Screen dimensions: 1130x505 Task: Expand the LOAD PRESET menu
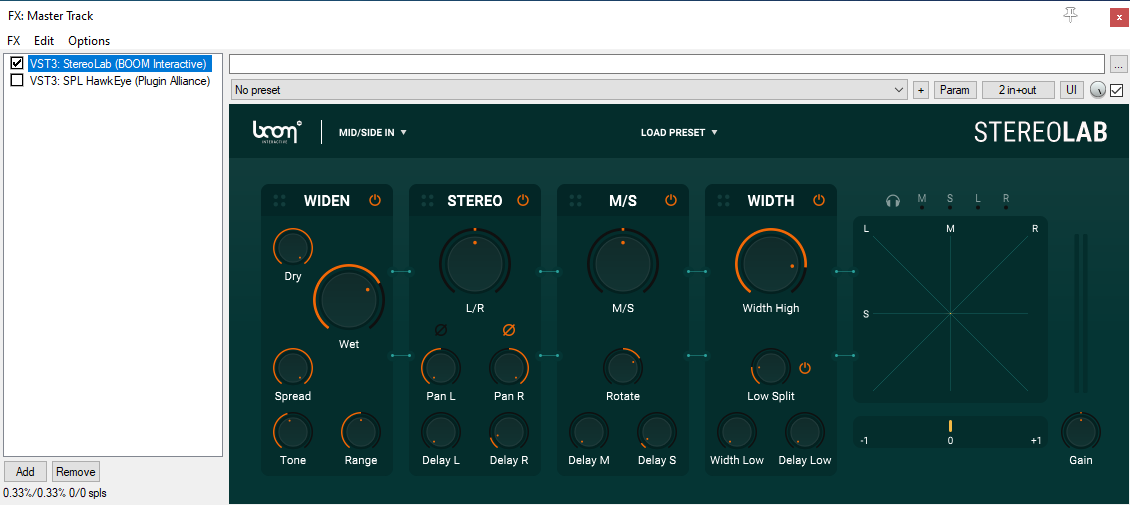(x=679, y=132)
